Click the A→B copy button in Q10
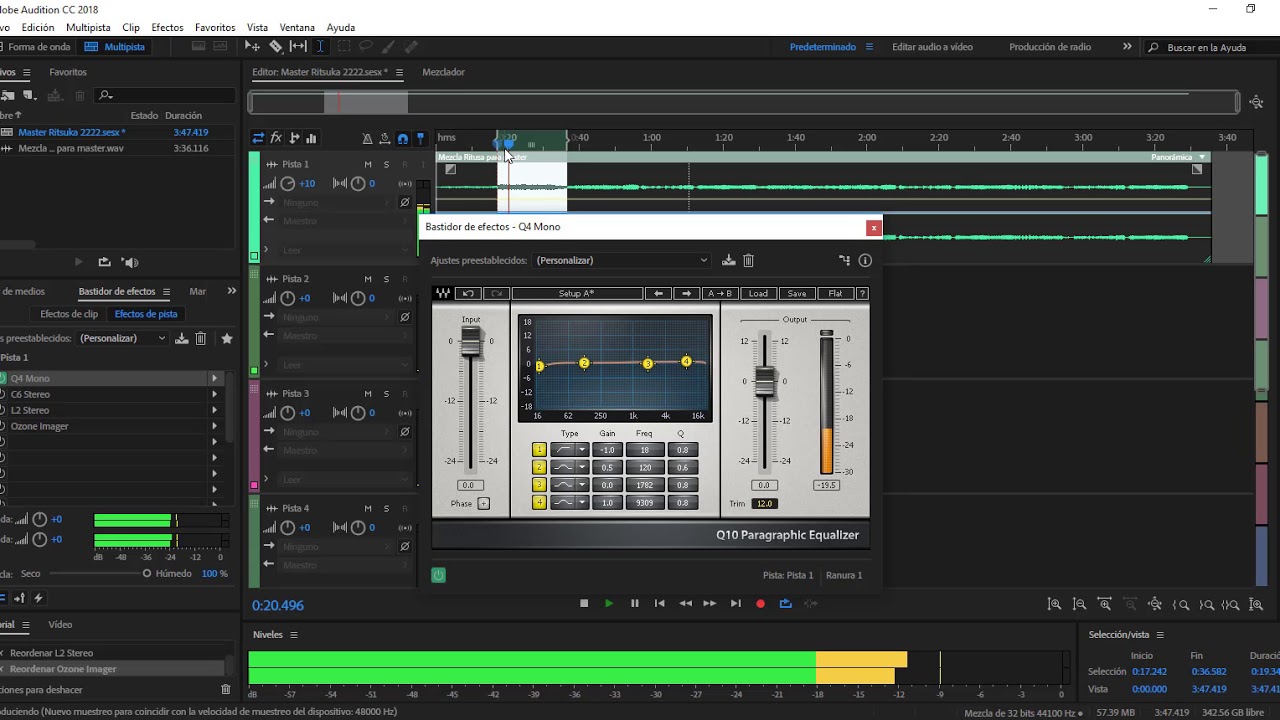 [719, 293]
